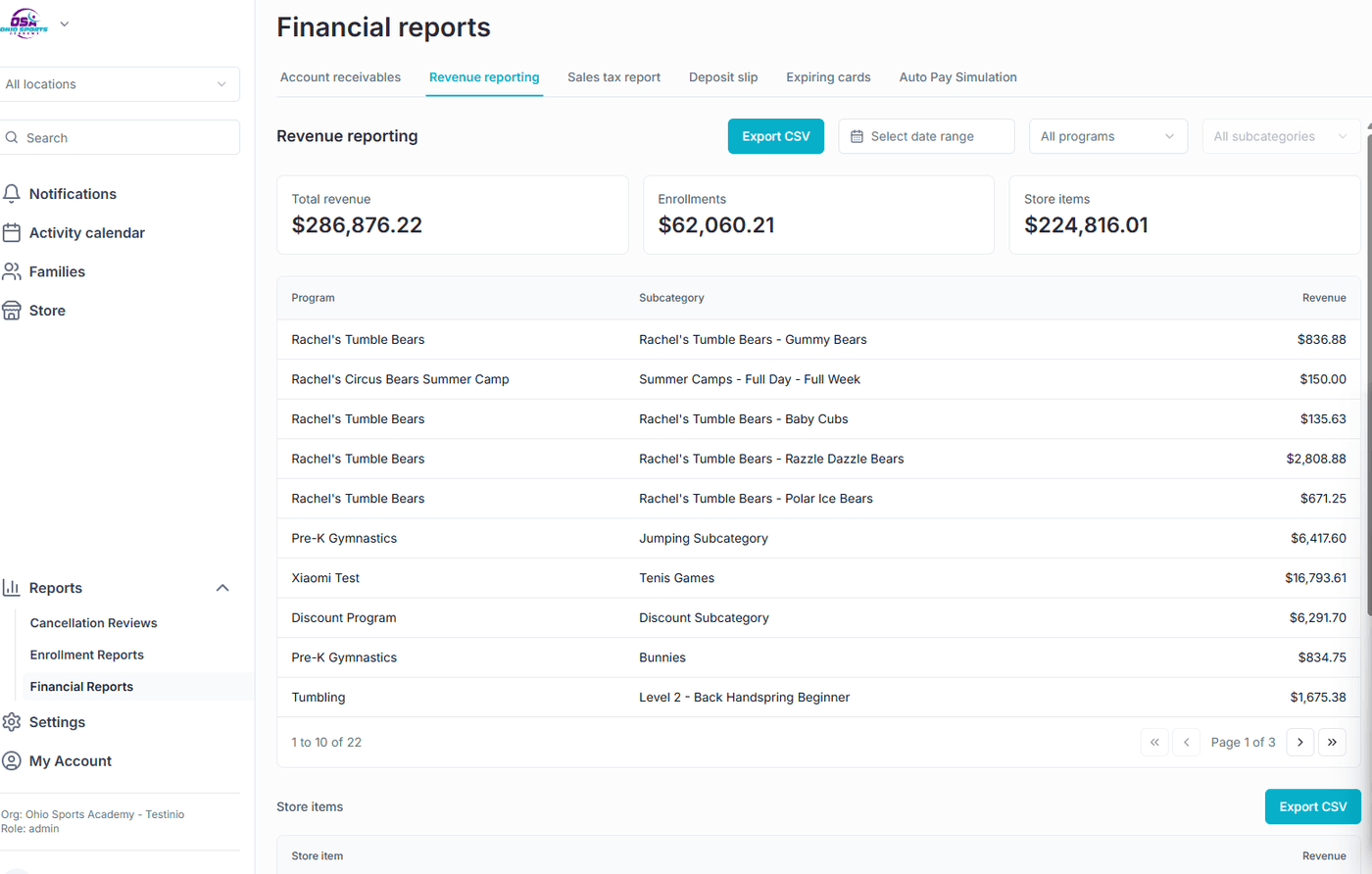Switch to Sales tax report tab
Viewport: 1372px width, 874px height.
point(614,77)
